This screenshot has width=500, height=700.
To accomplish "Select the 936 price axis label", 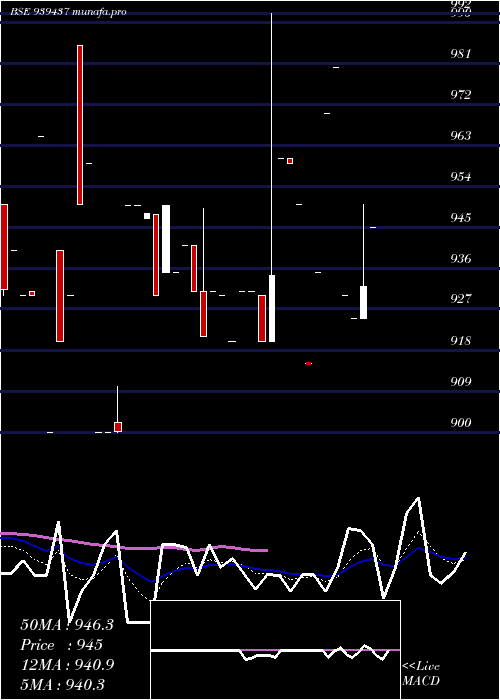I will (460, 258).
